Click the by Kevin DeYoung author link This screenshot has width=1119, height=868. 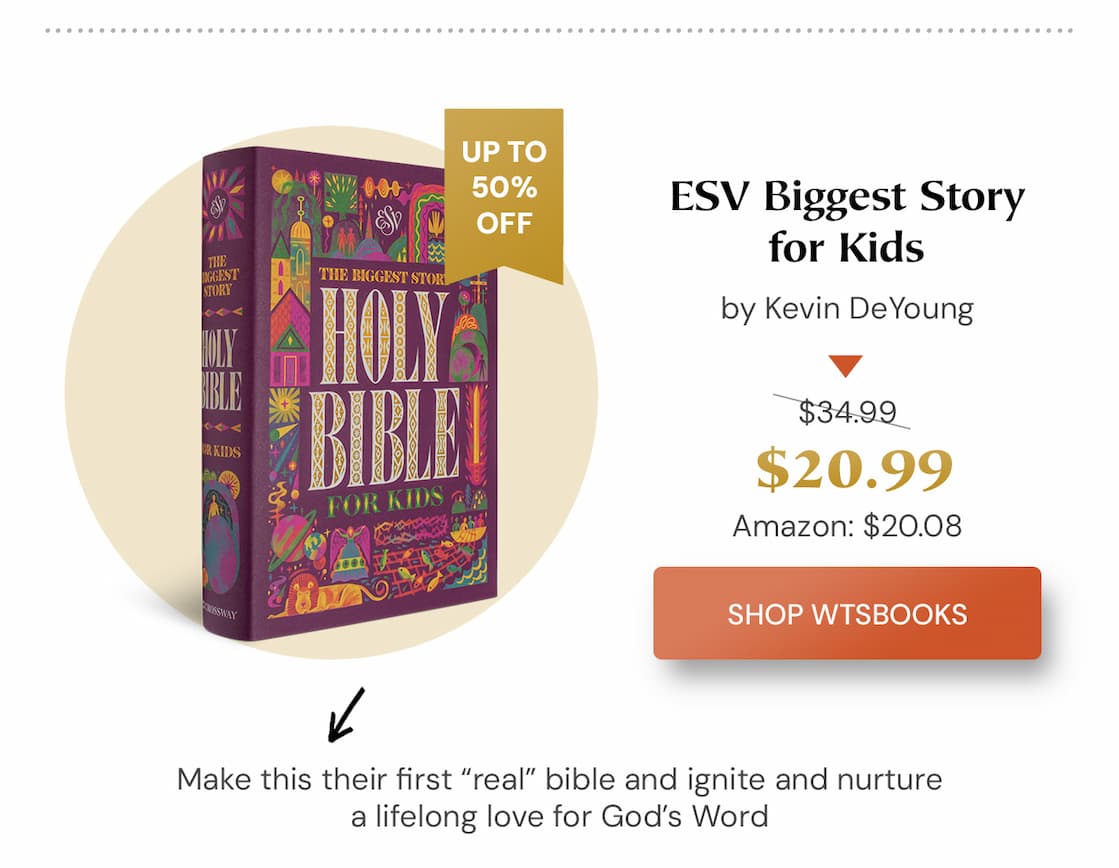846,308
